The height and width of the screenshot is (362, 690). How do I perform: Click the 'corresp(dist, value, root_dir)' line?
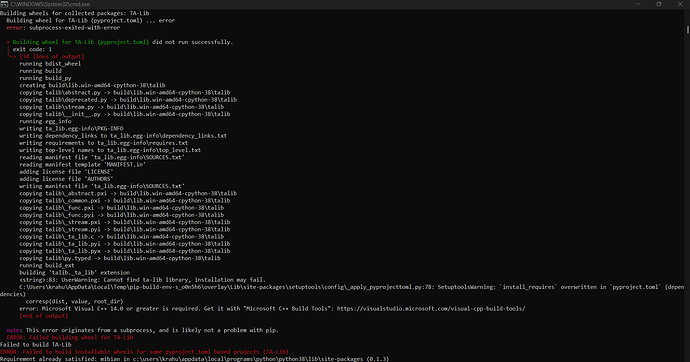[x=74, y=302]
